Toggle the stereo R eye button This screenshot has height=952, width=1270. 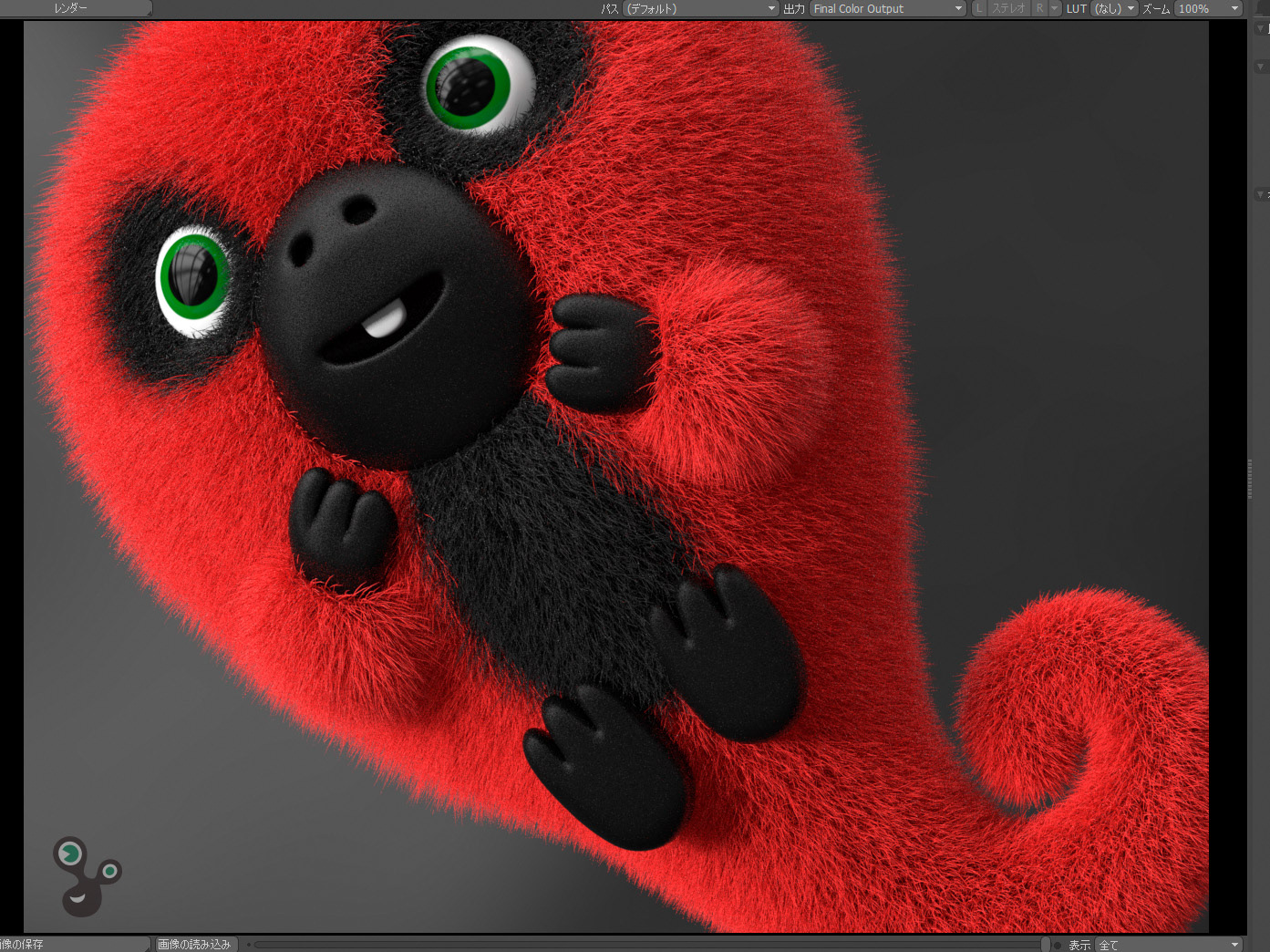[1039, 8]
